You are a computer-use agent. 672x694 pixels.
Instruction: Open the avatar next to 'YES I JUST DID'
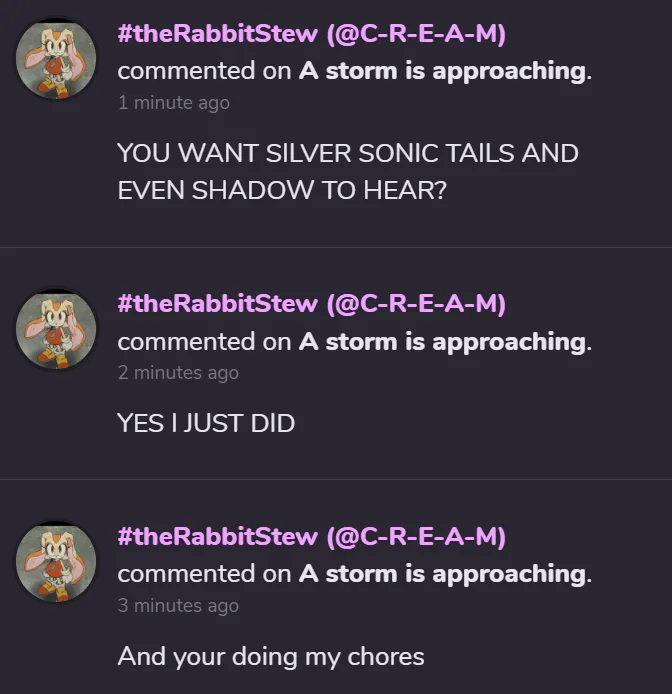tap(56, 329)
